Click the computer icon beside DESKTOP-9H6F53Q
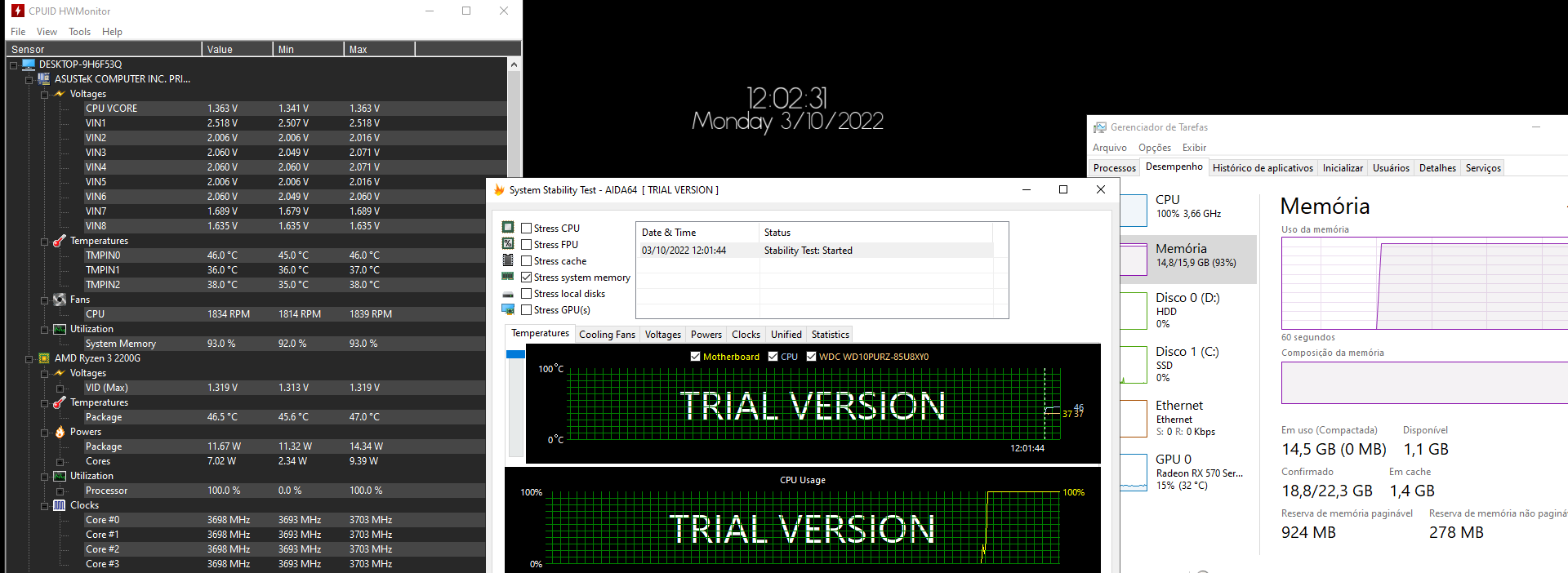This screenshot has width=1568, height=573. [x=29, y=64]
